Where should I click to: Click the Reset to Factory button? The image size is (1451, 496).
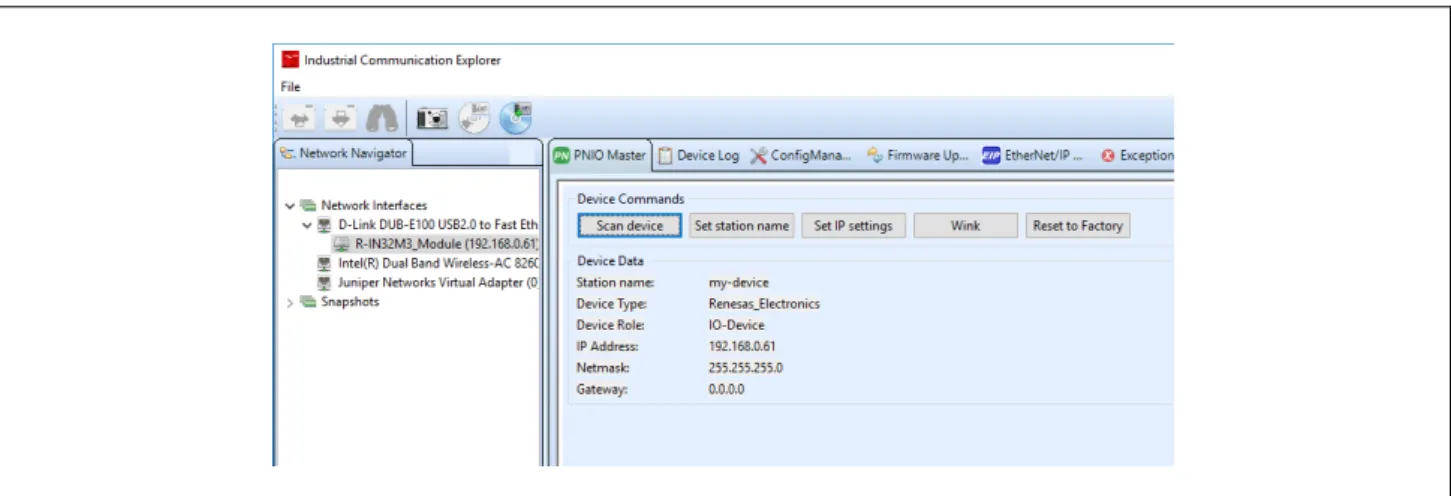(1077, 226)
